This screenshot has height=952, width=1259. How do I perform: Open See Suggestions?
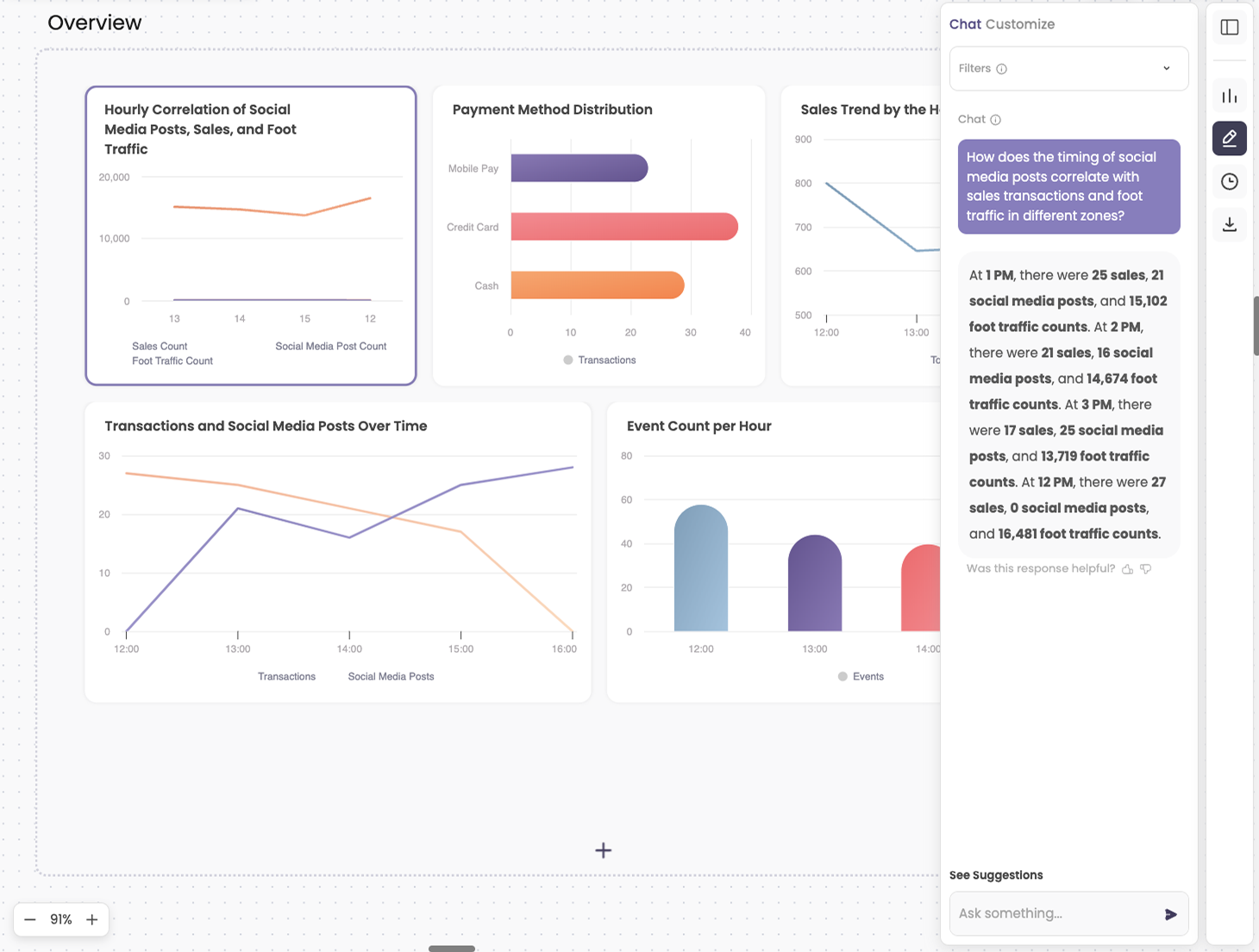tap(996, 874)
